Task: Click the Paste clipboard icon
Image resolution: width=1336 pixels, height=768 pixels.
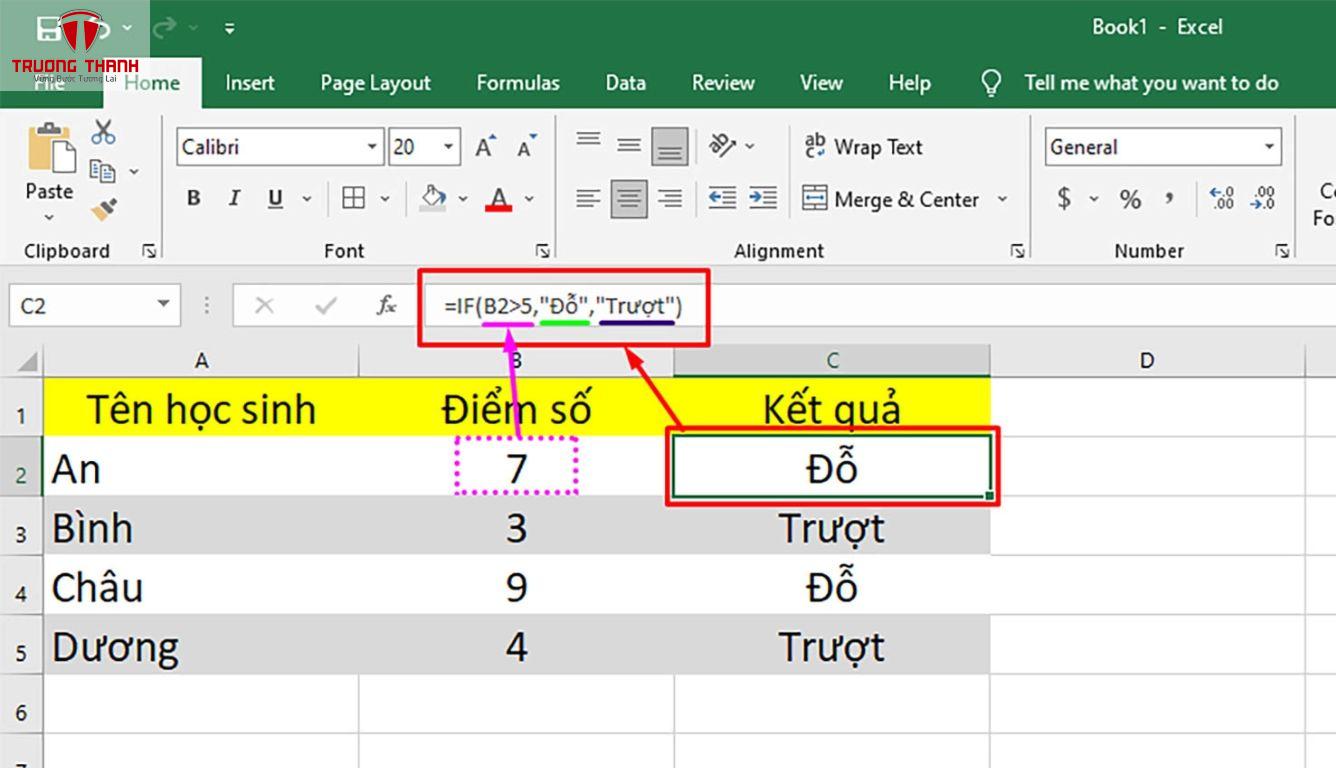Action: (50, 149)
